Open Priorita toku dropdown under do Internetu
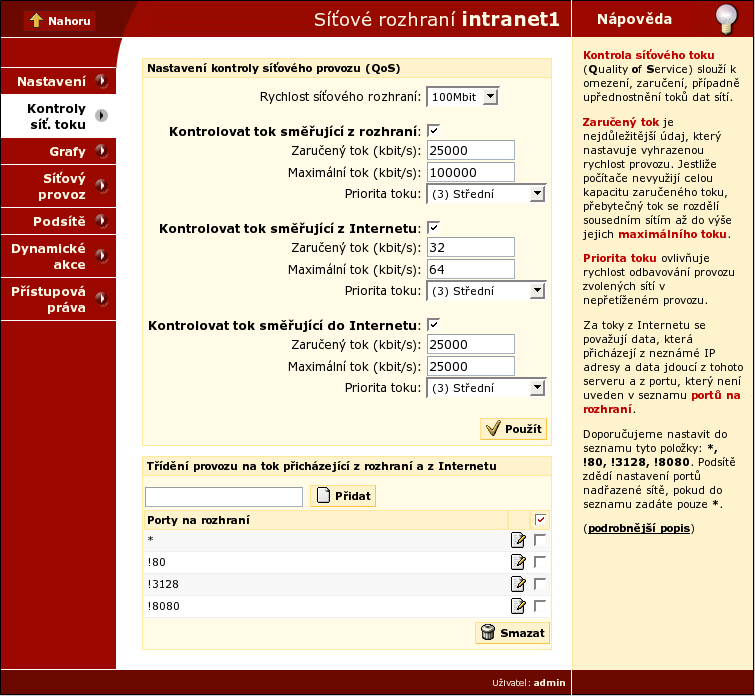This screenshot has height=696, width=755. (x=486, y=388)
